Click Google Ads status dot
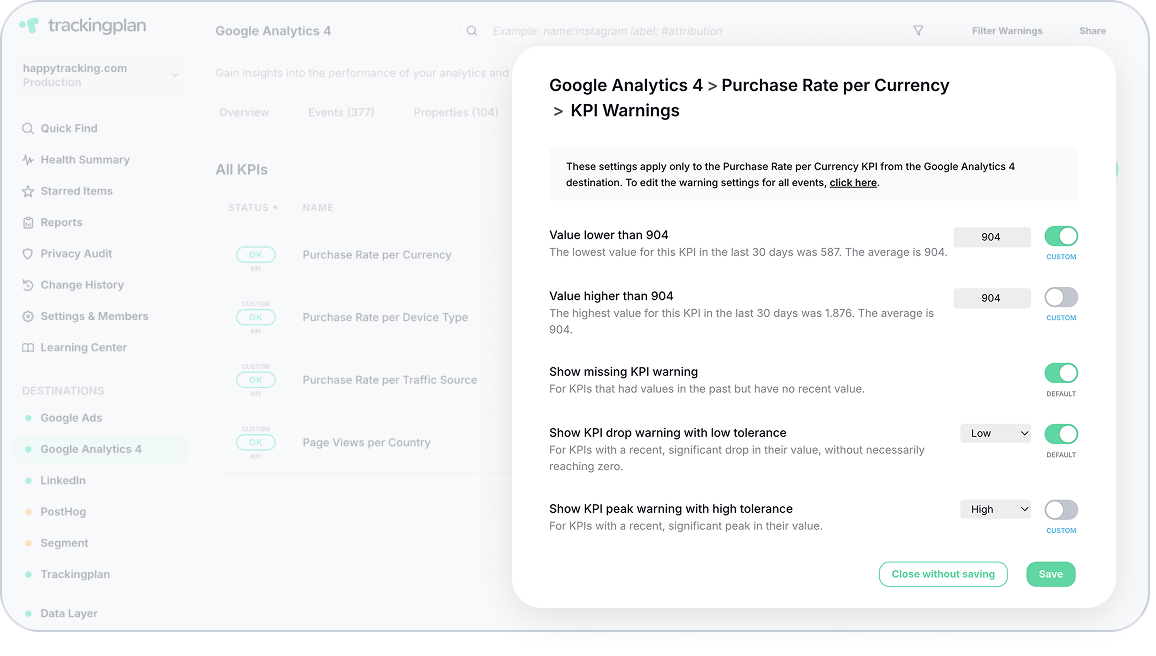Screen dimensions: 1156x656 click(28, 418)
